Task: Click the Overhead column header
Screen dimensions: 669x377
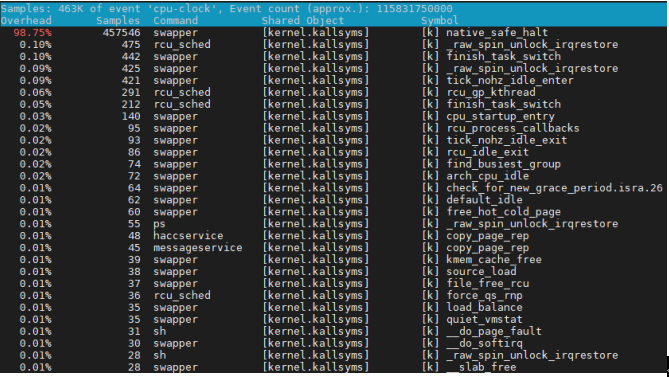Action: pyautogui.click(x=26, y=20)
